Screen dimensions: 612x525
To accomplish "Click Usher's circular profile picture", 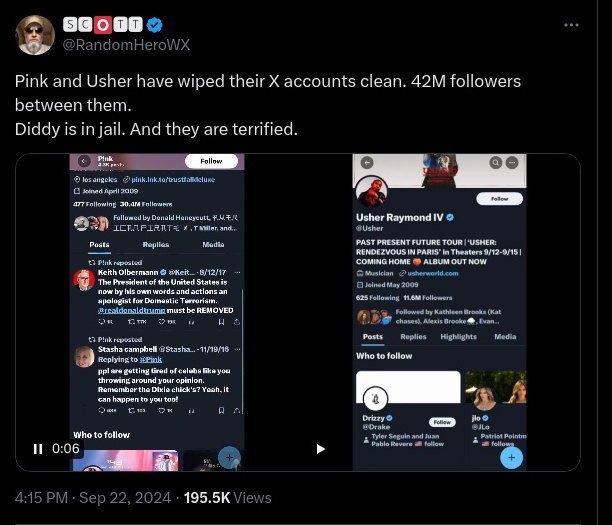I will pyautogui.click(x=372, y=192).
